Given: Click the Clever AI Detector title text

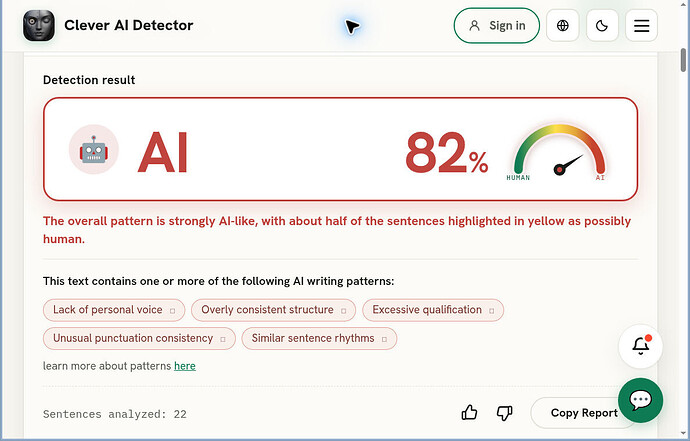Looking at the screenshot, I should (x=128, y=26).
